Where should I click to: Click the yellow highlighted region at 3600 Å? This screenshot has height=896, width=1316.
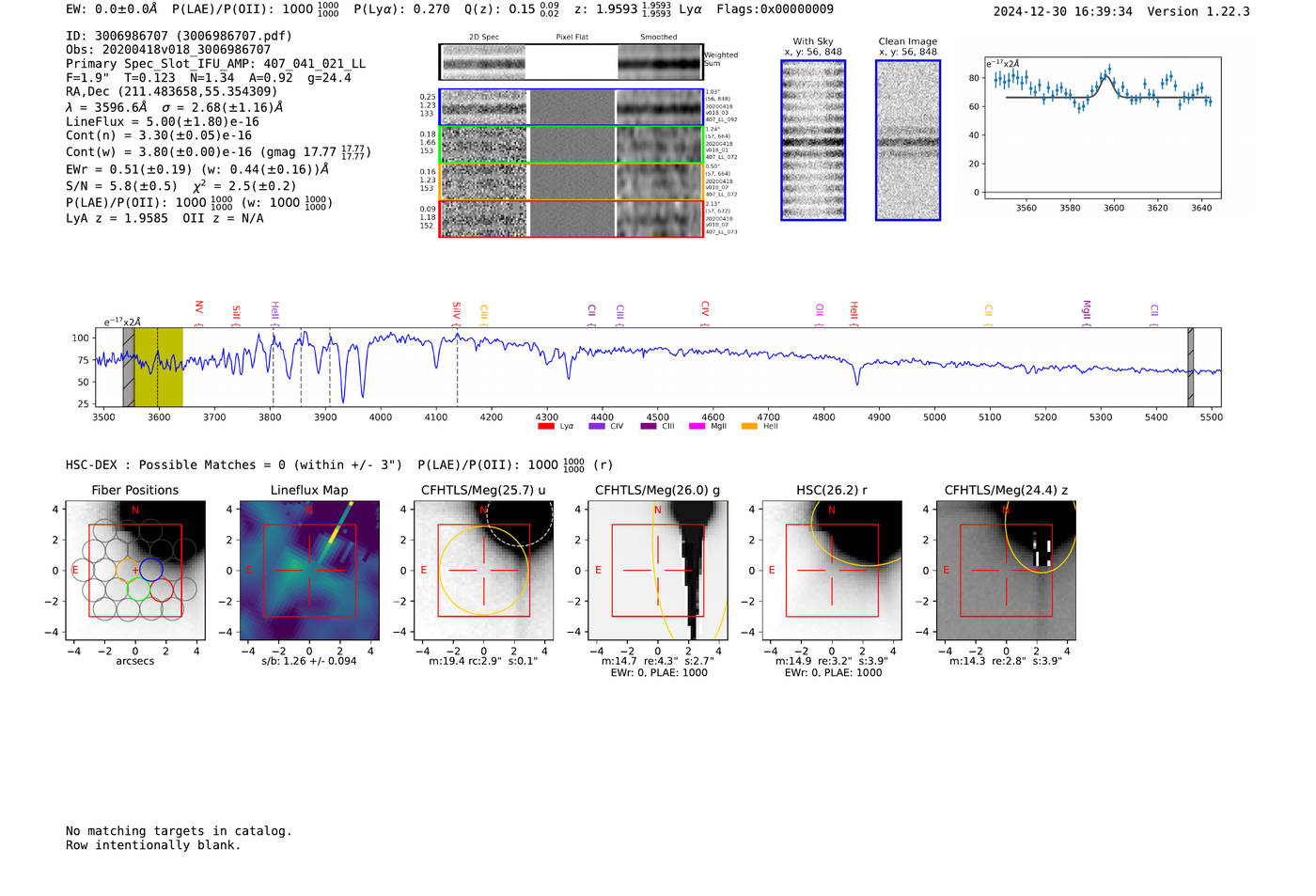tap(158, 368)
